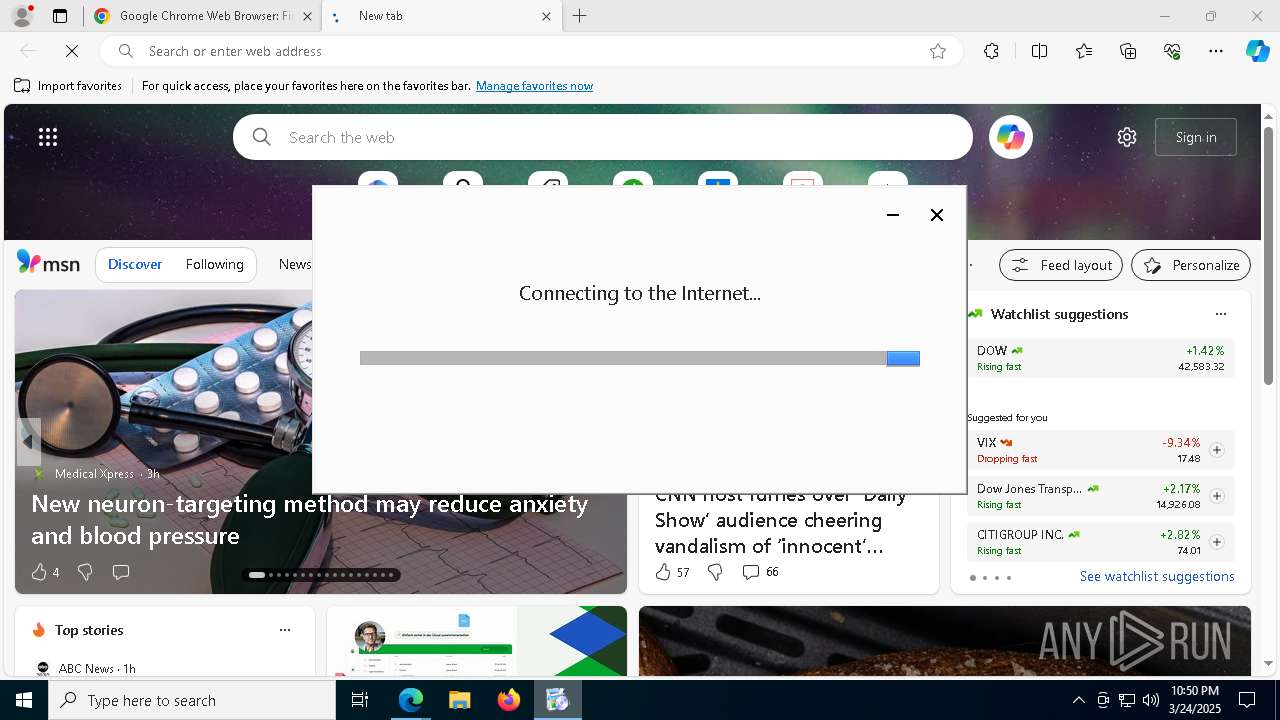The height and width of the screenshot is (720, 1280).
Task: Open comments on neuron-targeting article
Action: [x=121, y=572]
